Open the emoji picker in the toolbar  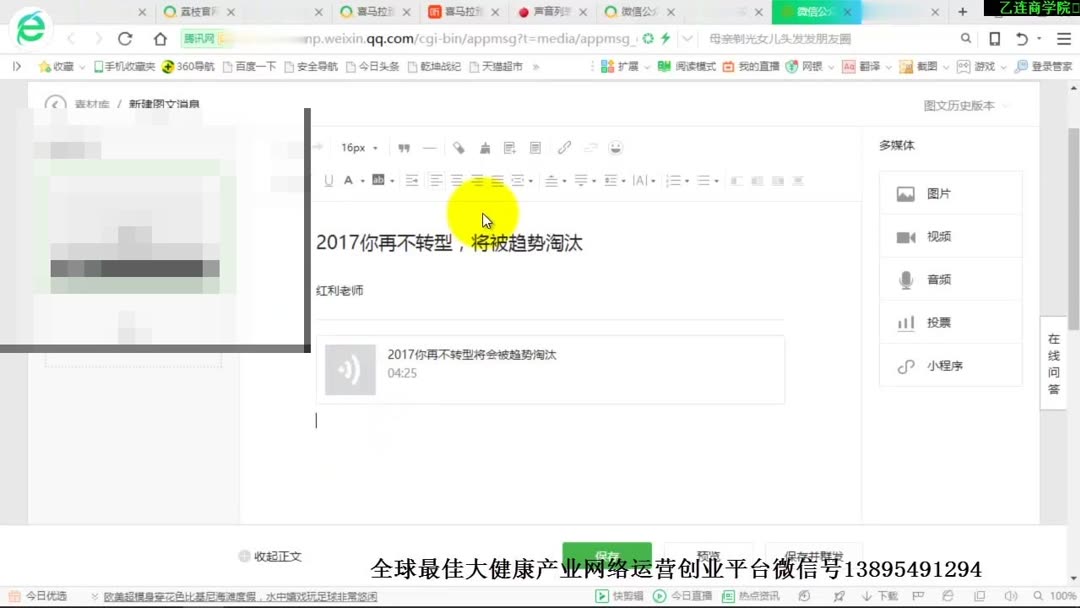[x=617, y=147]
